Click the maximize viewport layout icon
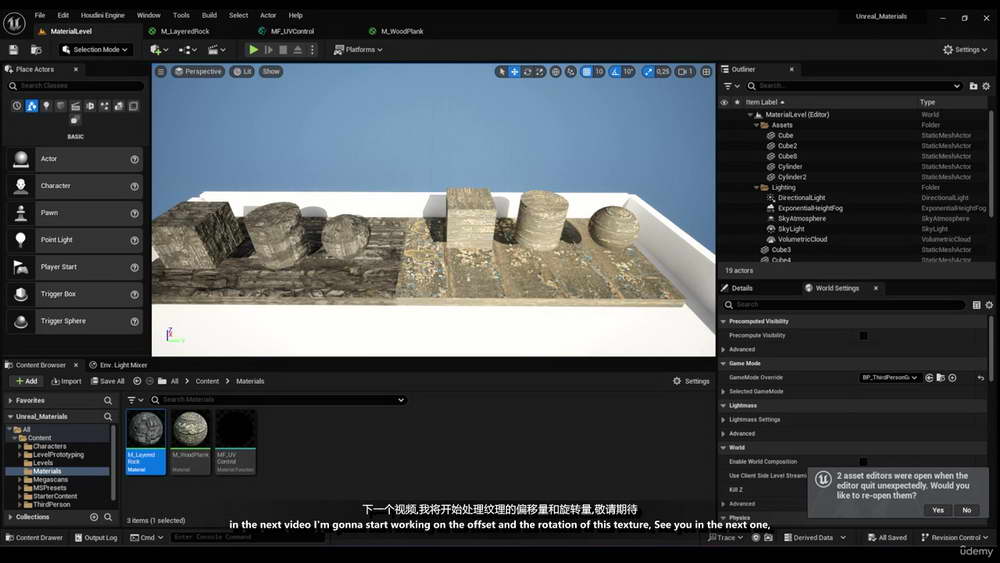1000x563 pixels. coord(706,71)
